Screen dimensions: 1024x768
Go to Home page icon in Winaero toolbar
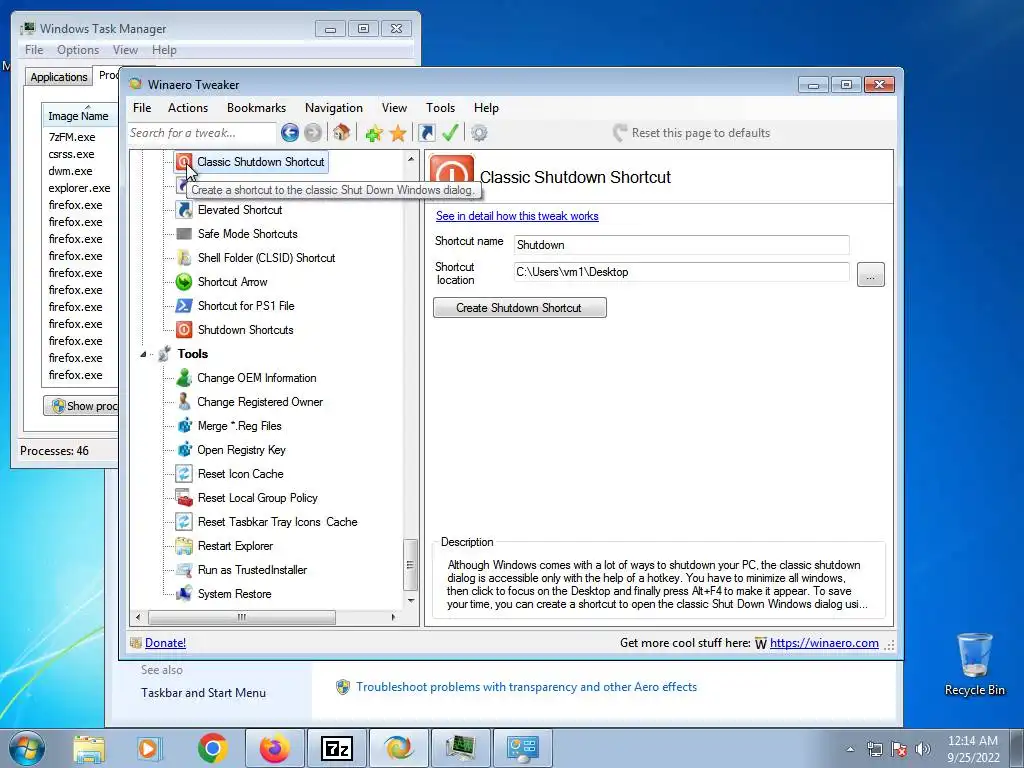(341, 133)
